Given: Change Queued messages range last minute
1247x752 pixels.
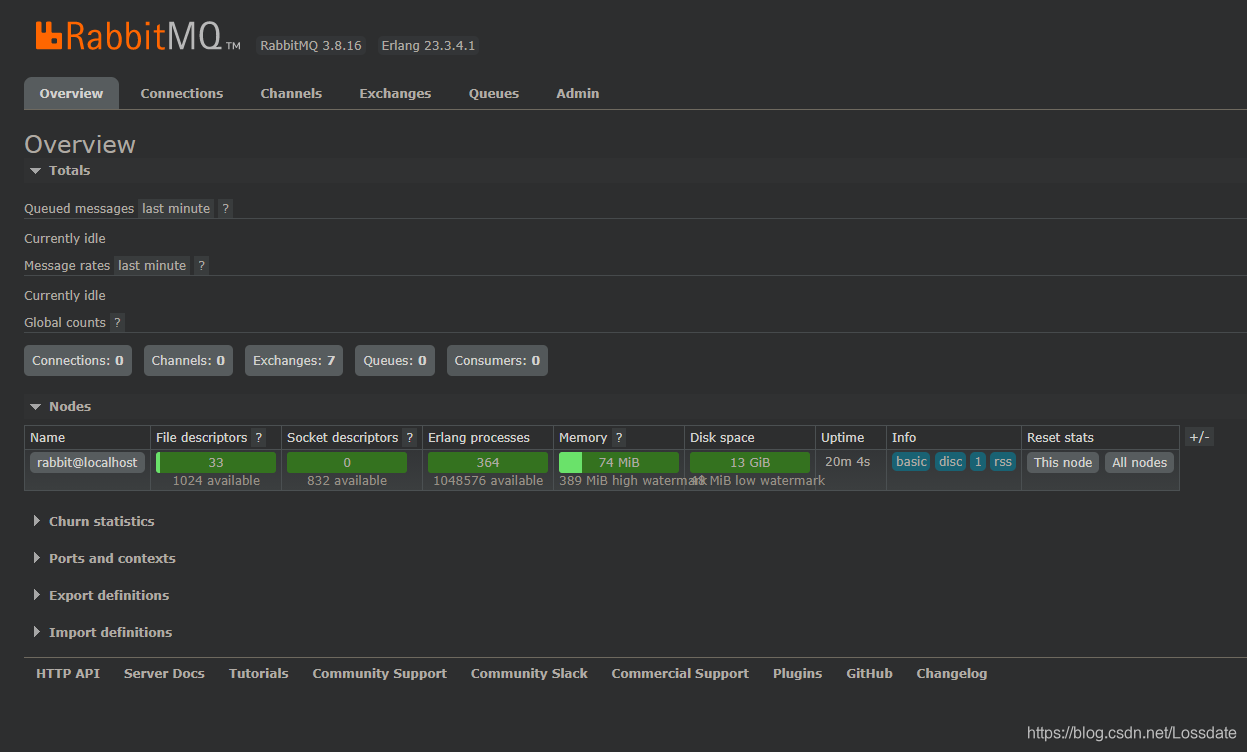Looking at the screenshot, I should point(176,209).
